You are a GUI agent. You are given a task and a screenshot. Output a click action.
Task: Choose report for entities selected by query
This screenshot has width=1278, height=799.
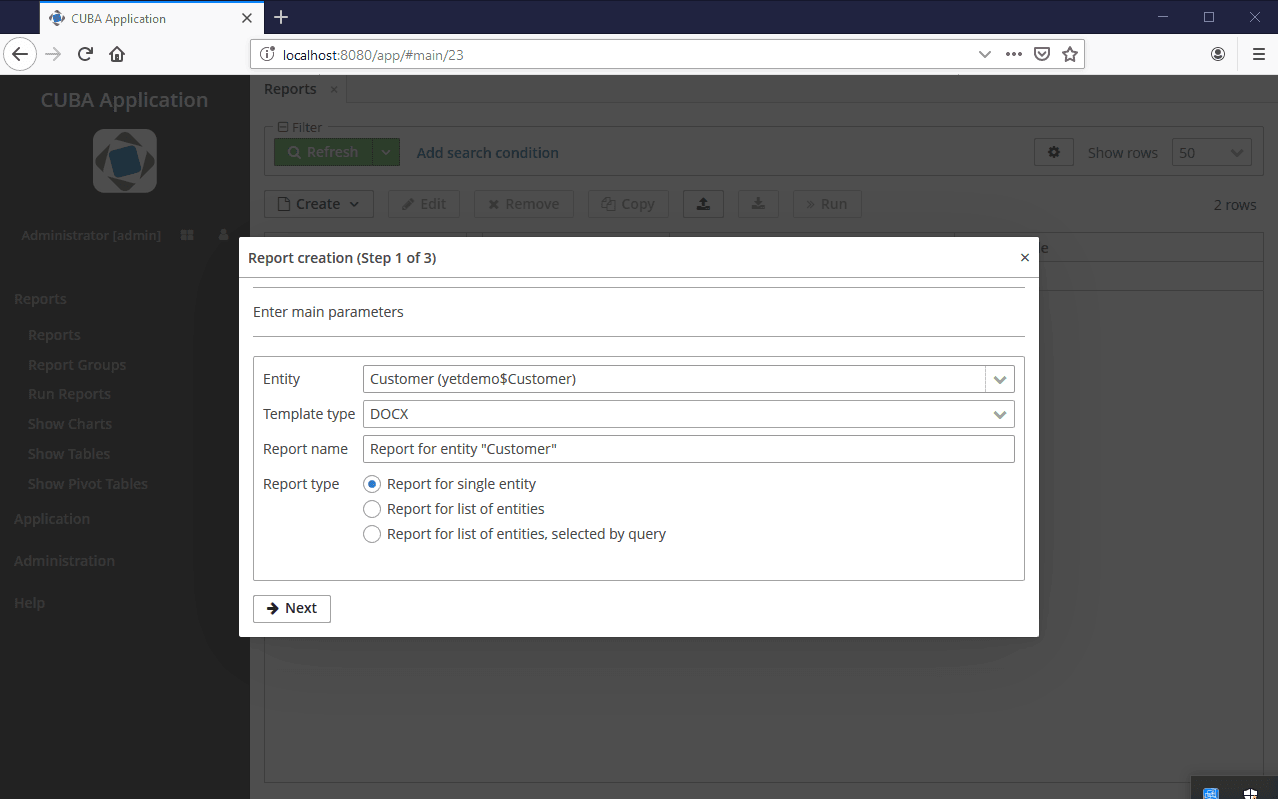tap(372, 534)
